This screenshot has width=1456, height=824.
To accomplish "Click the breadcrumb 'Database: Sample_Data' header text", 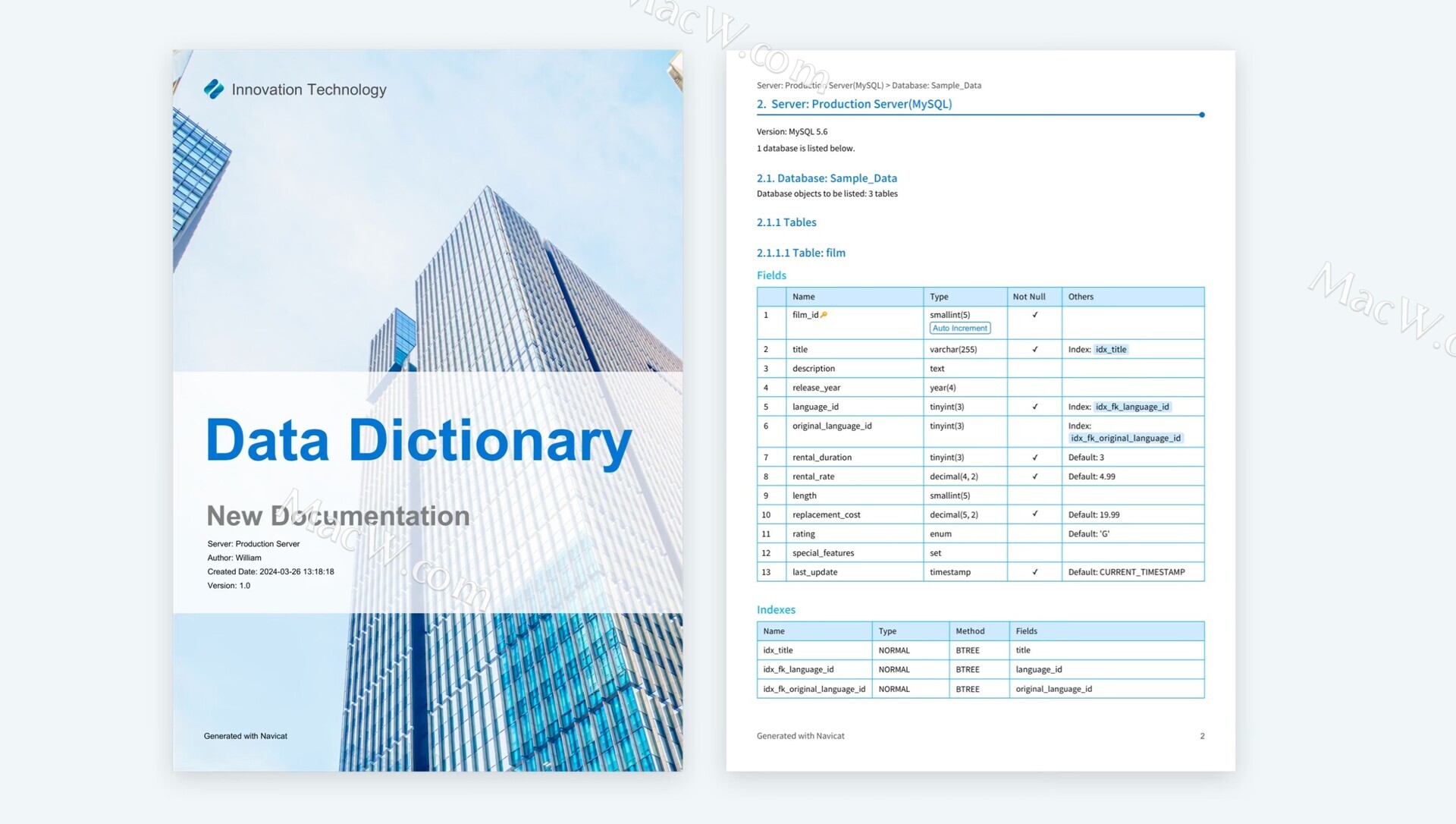I will click(x=937, y=86).
